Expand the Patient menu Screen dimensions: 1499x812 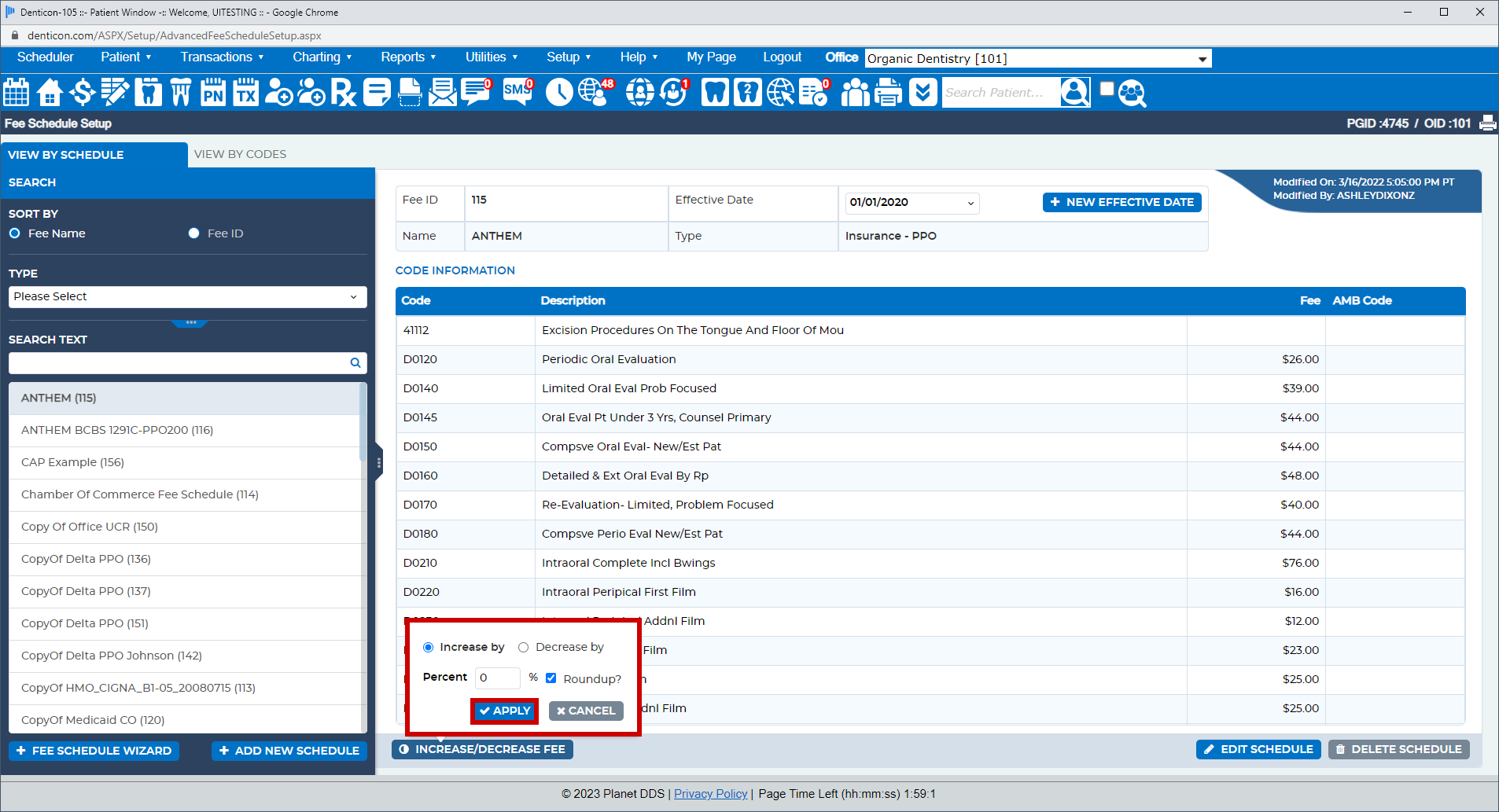pyautogui.click(x=126, y=57)
